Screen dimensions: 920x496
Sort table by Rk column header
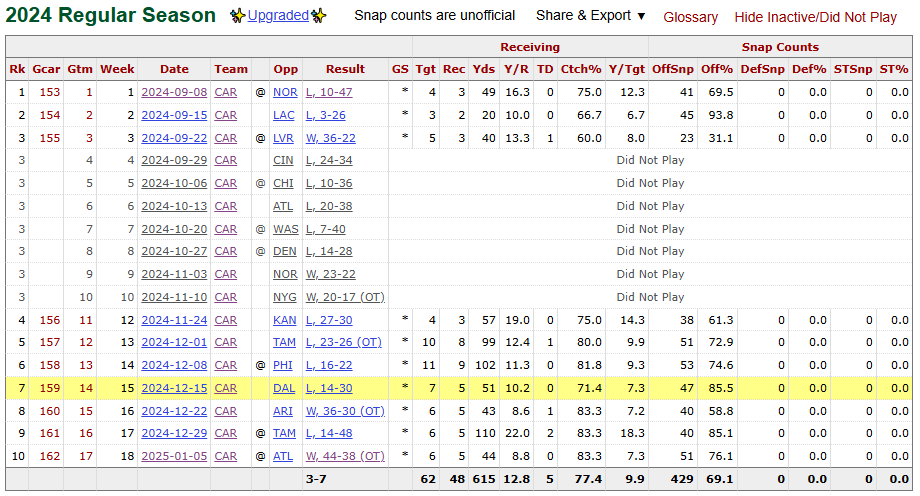(x=17, y=69)
